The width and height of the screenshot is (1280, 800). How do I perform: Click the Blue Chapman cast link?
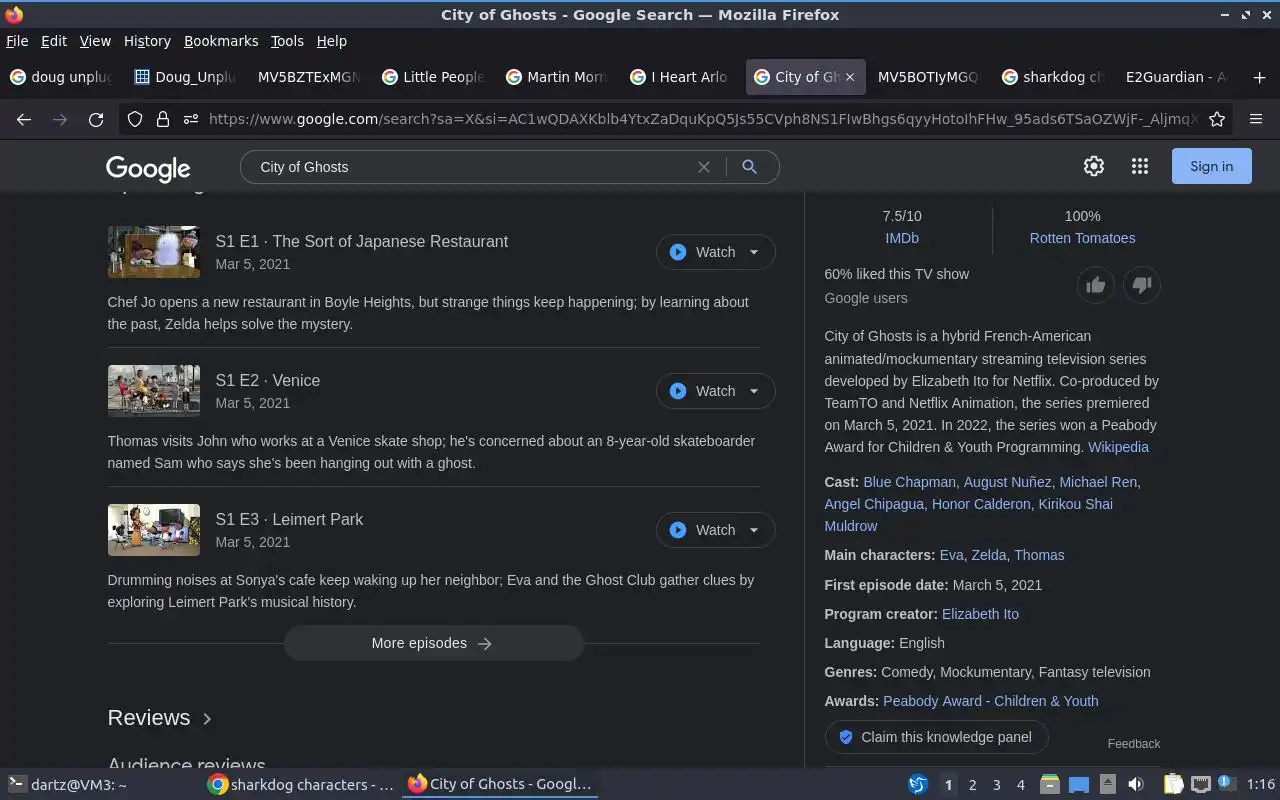click(x=909, y=482)
